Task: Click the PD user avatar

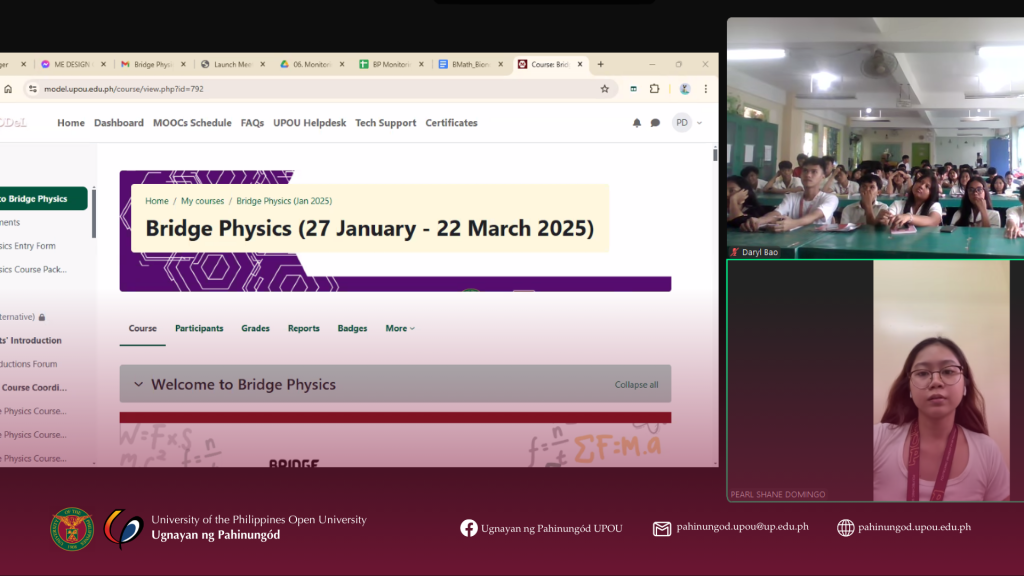Action: (x=682, y=123)
